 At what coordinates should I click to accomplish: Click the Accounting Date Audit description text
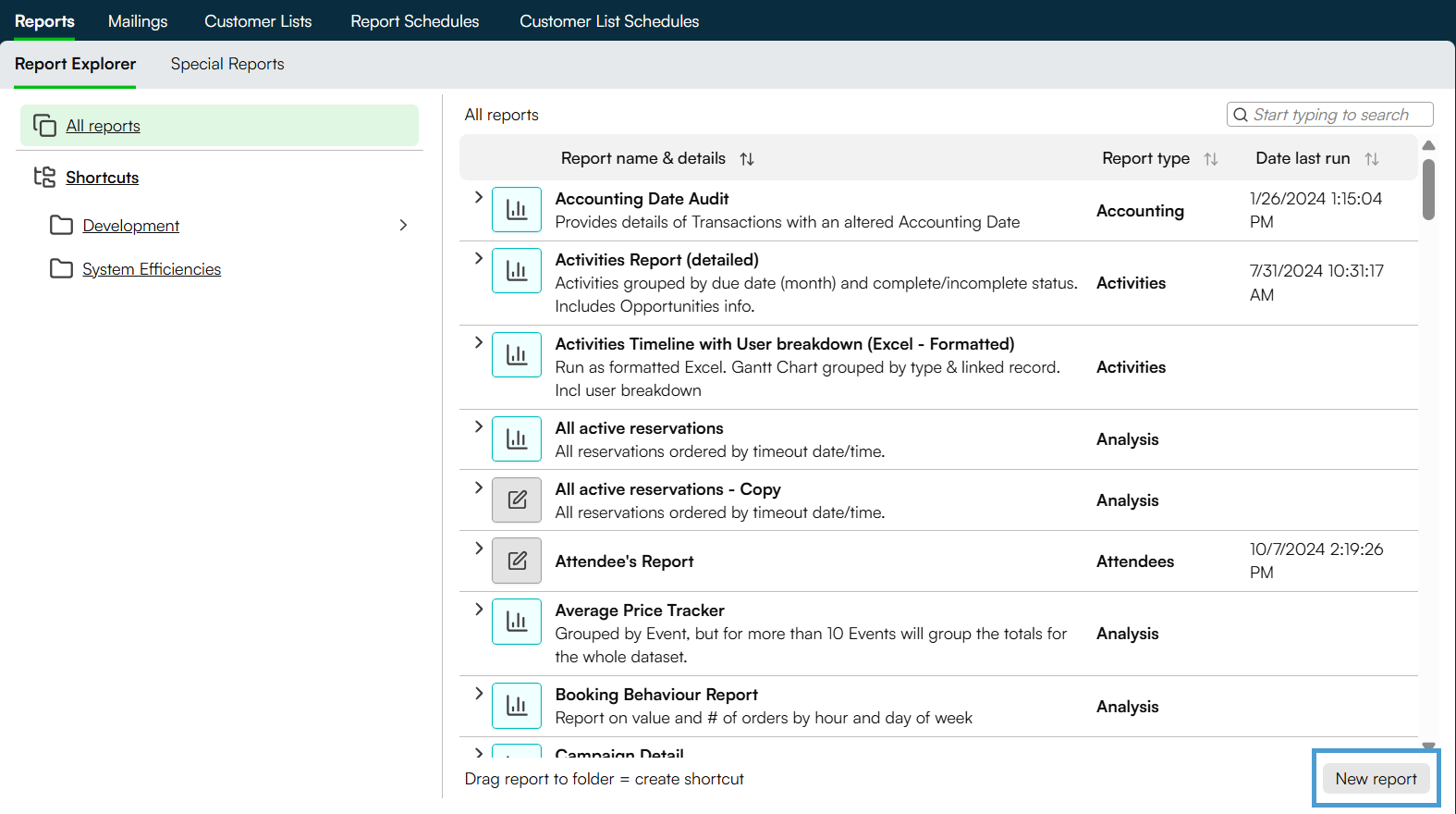788,222
